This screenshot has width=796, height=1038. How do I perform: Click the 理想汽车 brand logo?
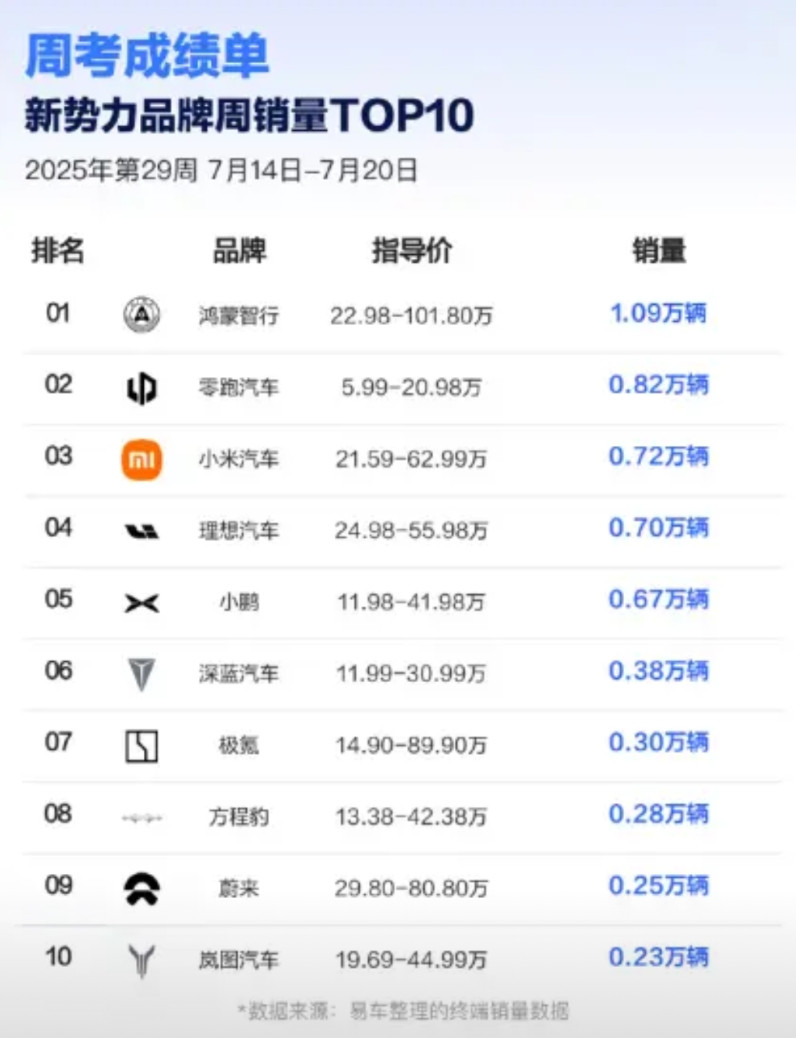tap(142, 531)
